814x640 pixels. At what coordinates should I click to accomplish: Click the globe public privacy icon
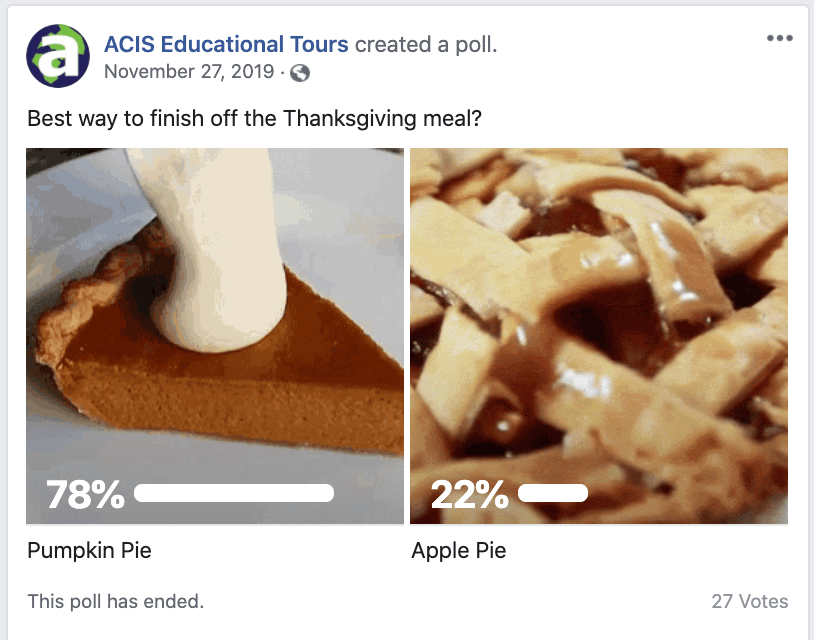point(300,73)
